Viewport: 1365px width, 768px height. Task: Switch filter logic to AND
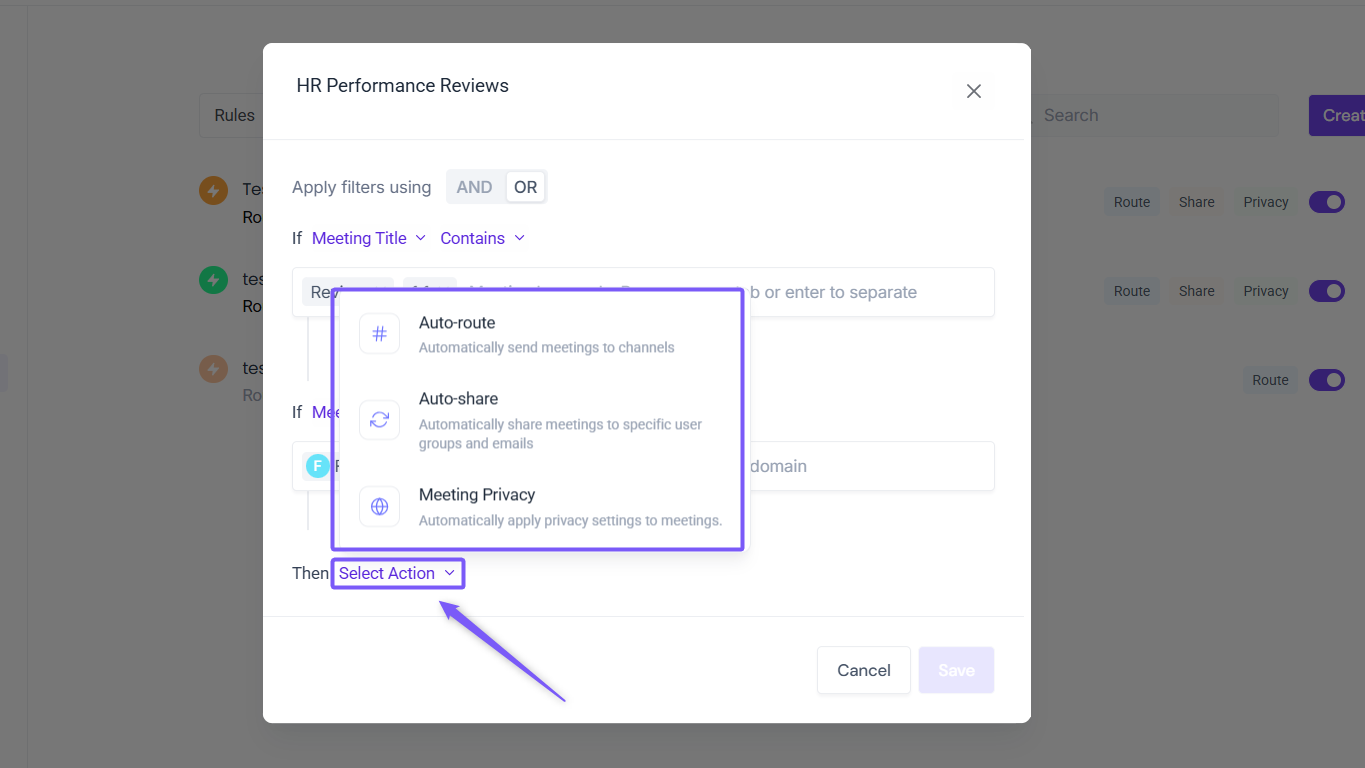click(474, 187)
